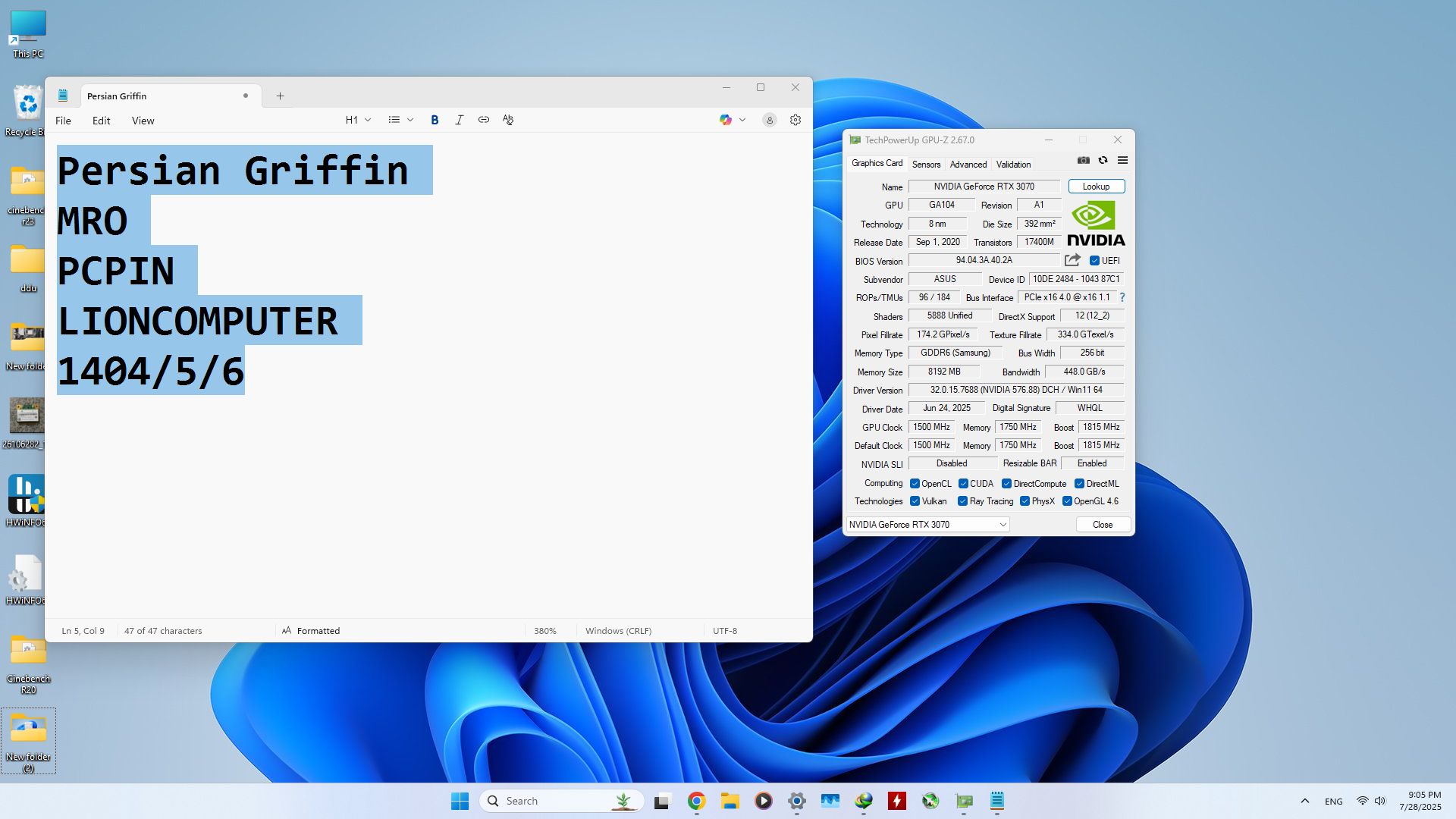This screenshot has width=1456, height=819.
Task: Toggle the DirectCompute checkbox
Action: (1006, 484)
